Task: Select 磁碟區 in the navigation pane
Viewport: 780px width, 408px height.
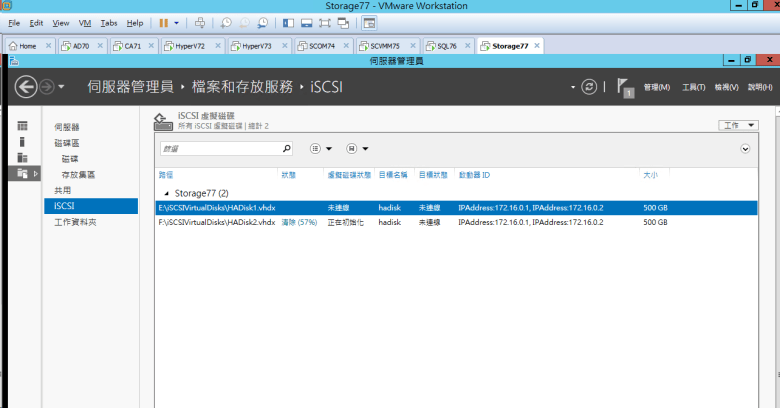Action: (67, 143)
